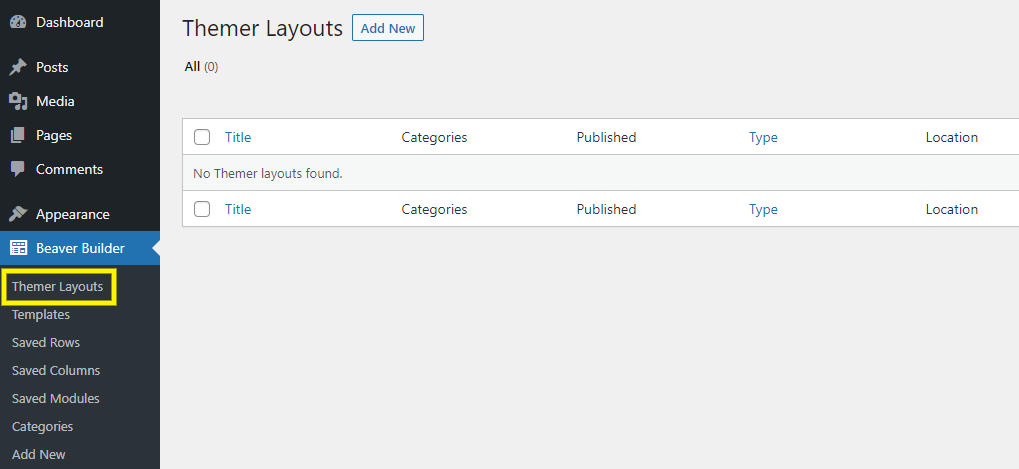Image resolution: width=1019 pixels, height=469 pixels.
Task: Open Saved Modules submenu item
Action: [x=56, y=398]
